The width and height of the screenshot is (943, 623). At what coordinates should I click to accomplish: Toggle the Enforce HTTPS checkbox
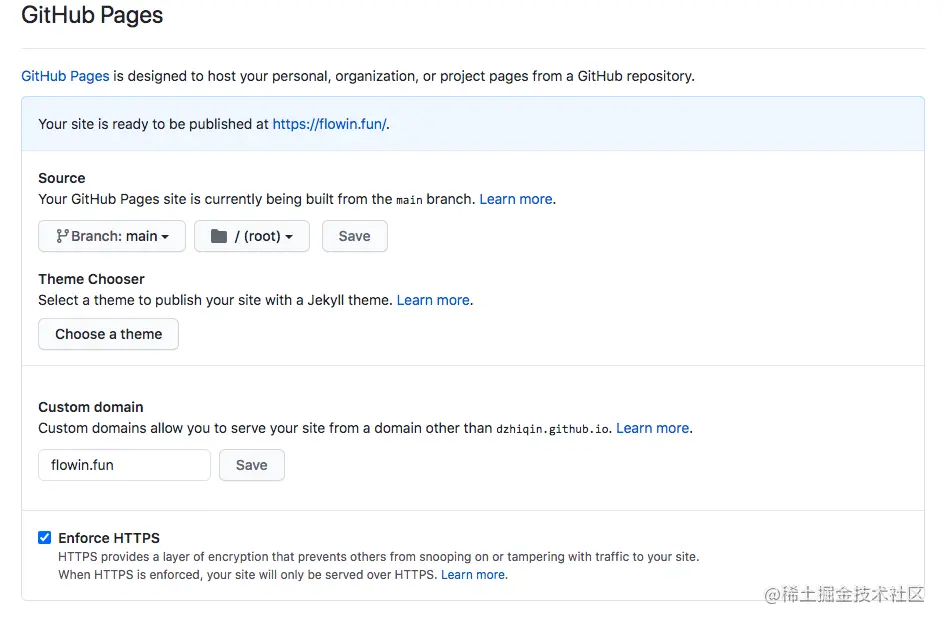click(x=45, y=537)
